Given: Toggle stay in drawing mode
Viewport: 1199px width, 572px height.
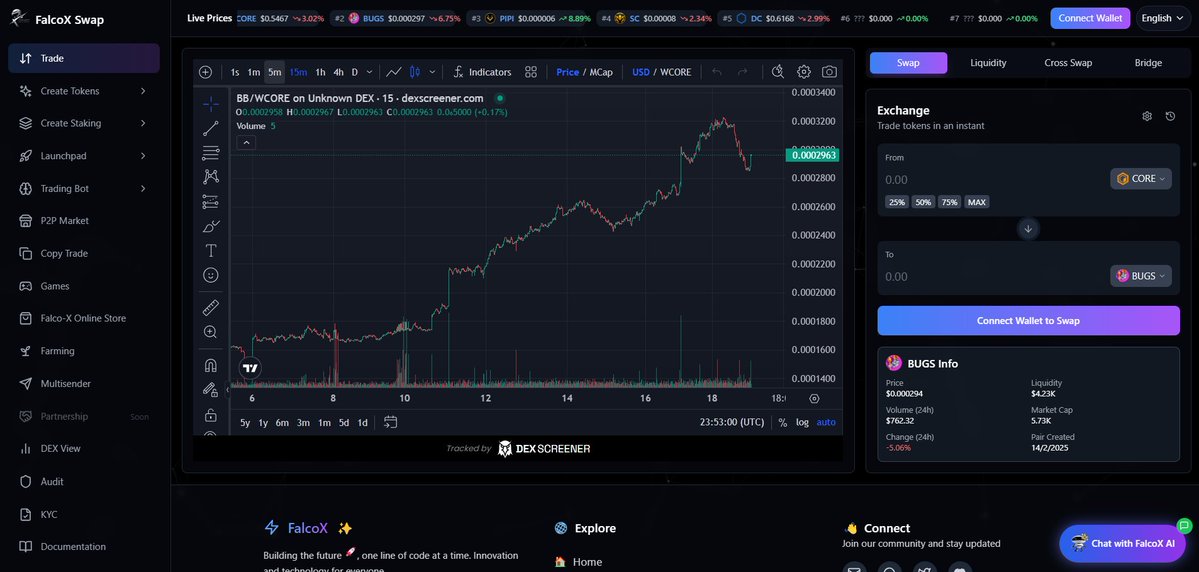Looking at the screenshot, I should pyautogui.click(x=210, y=390).
